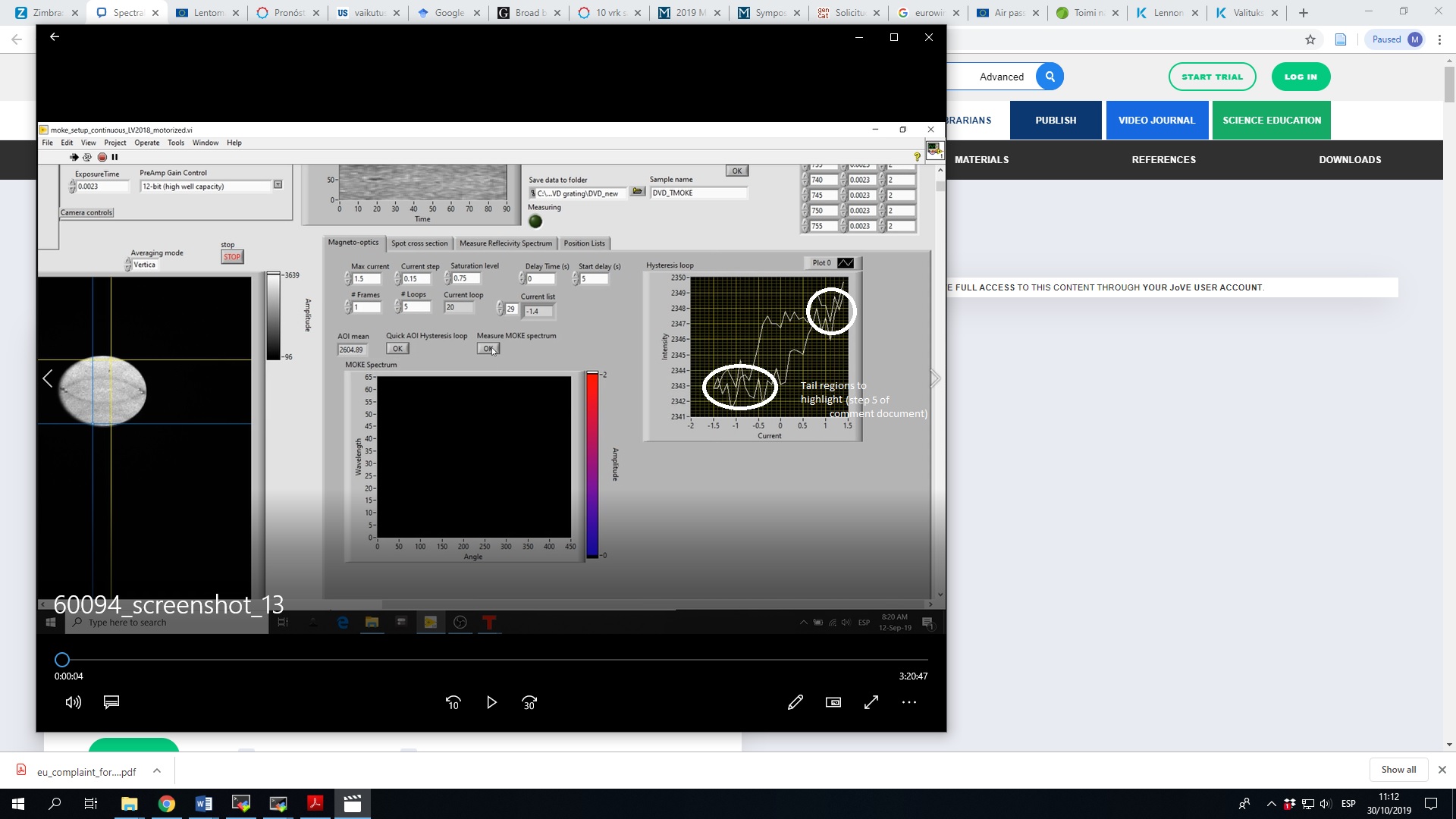The width and height of the screenshot is (1456, 819).
Task: Enter fullscreen mode
Action: click(871, 702)
